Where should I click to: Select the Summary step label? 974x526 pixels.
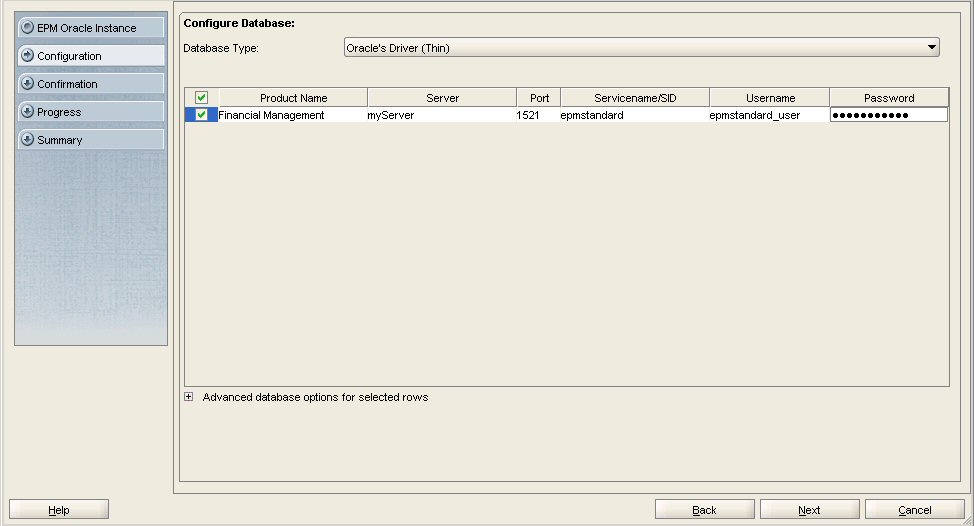click(60, 140)
